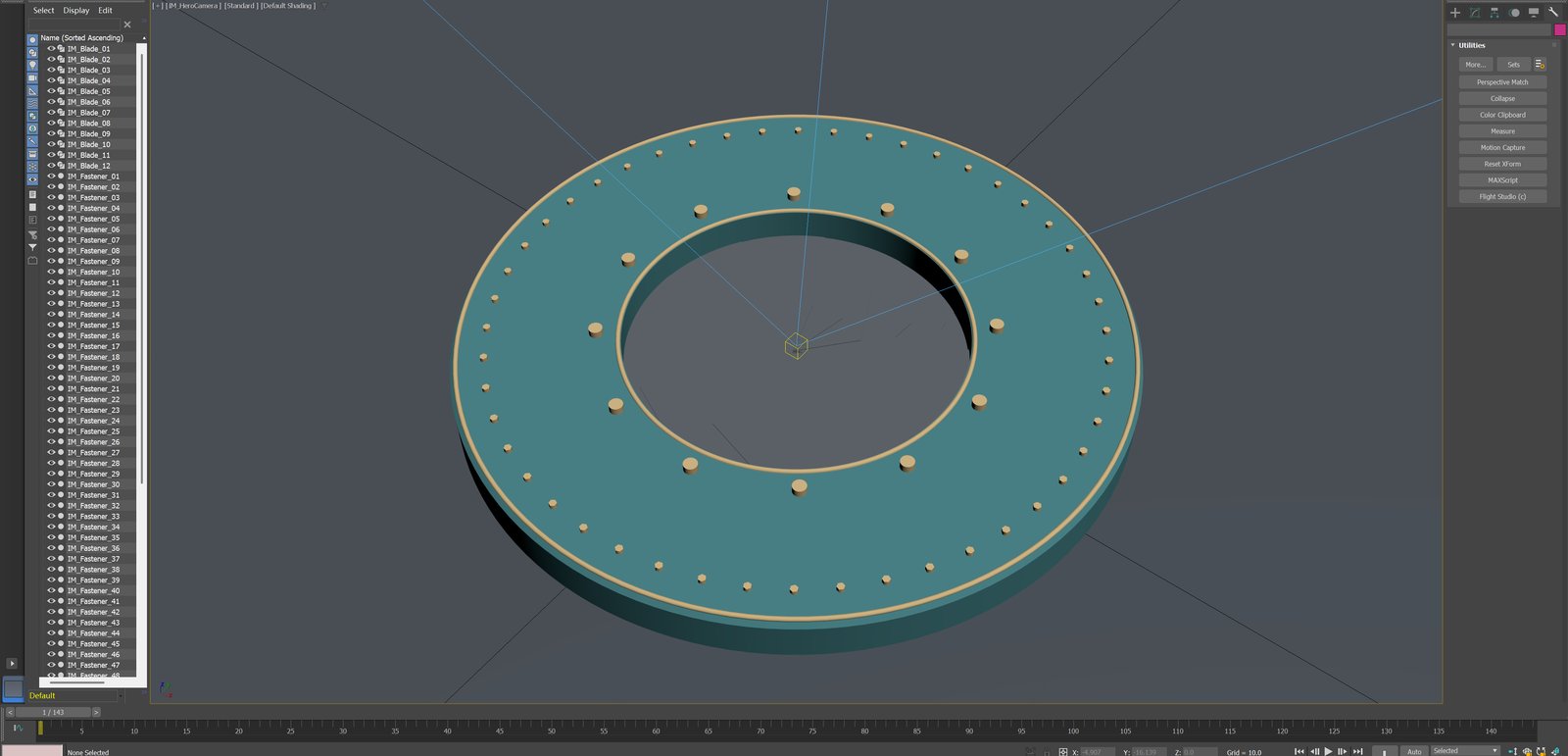Click the Auto key button
The image size is (1568, 756).
pyautogui.click(x=1414, y=751)
